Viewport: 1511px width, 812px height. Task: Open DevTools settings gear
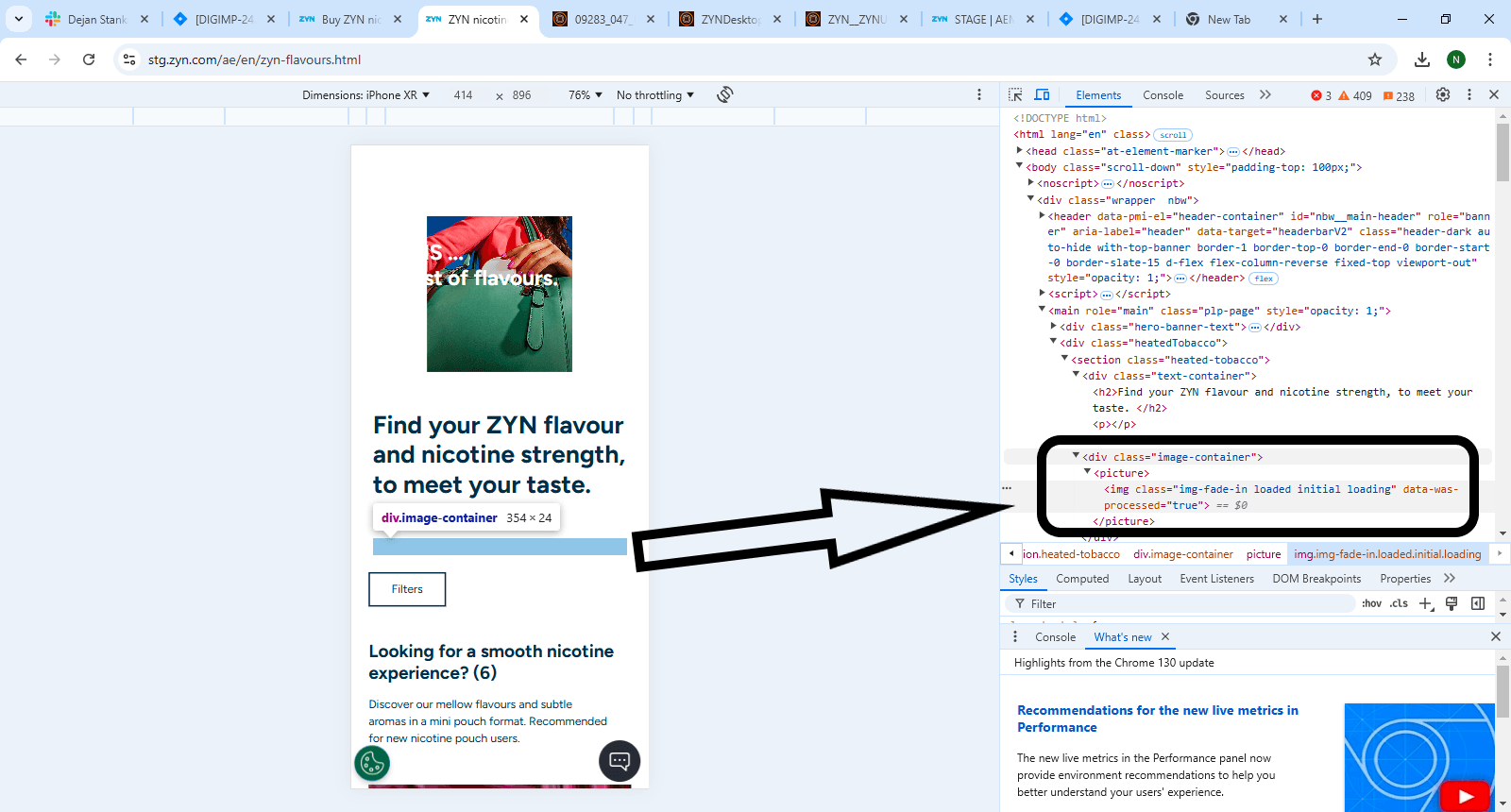pos(1443,94)
